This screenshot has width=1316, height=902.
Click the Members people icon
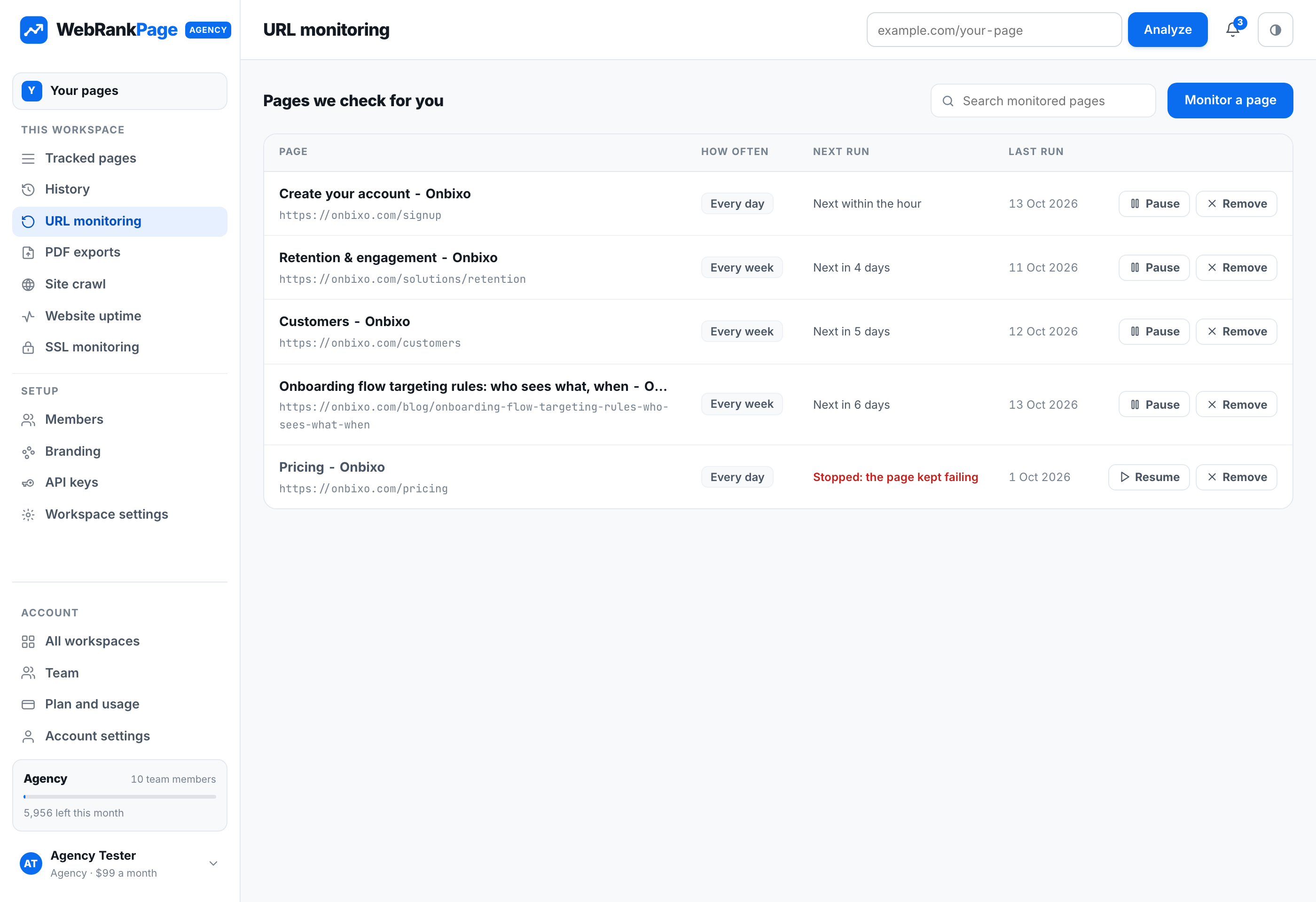[x=28, y=420]
